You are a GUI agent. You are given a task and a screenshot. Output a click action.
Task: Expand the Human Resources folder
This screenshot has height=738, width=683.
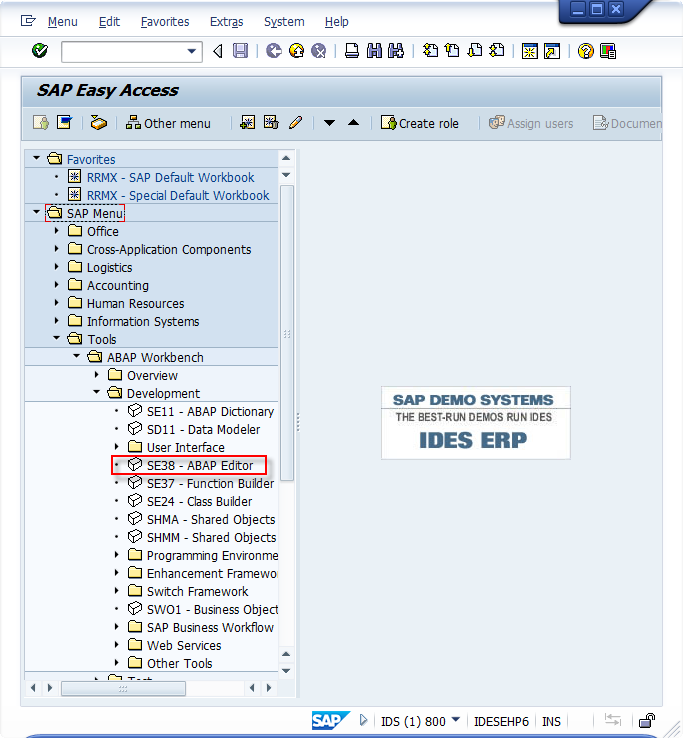(56, 303)
